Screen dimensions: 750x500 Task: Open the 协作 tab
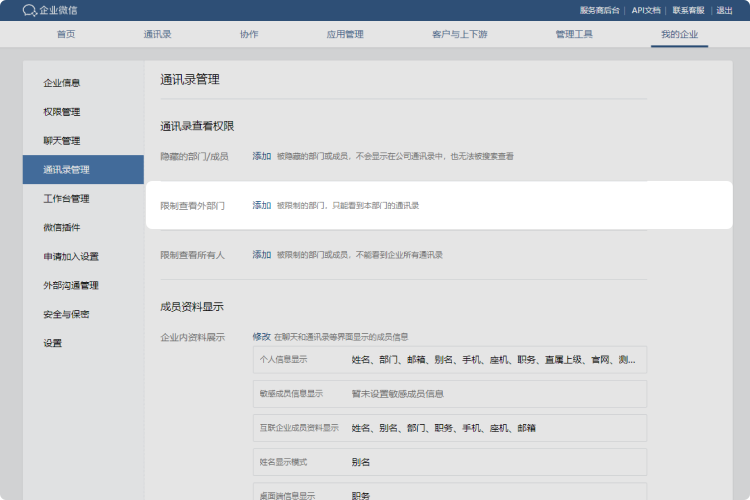(x=249, y=34)
